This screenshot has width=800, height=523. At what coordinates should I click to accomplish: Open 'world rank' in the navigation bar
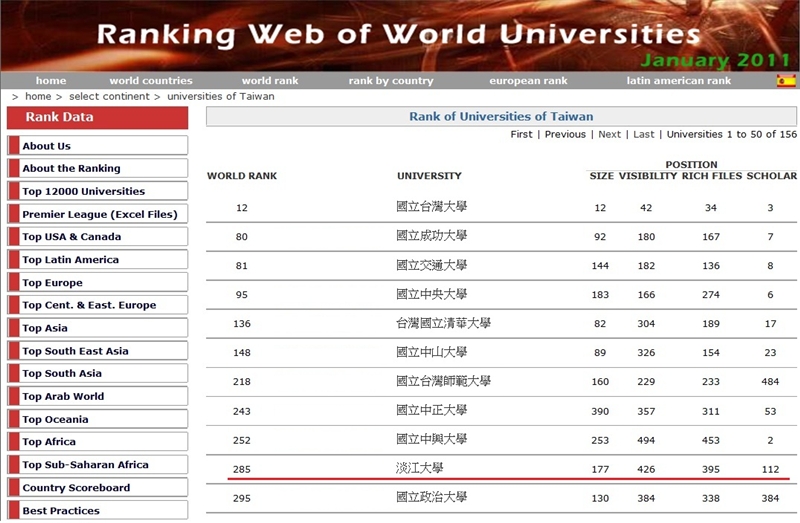click(270, 81)
